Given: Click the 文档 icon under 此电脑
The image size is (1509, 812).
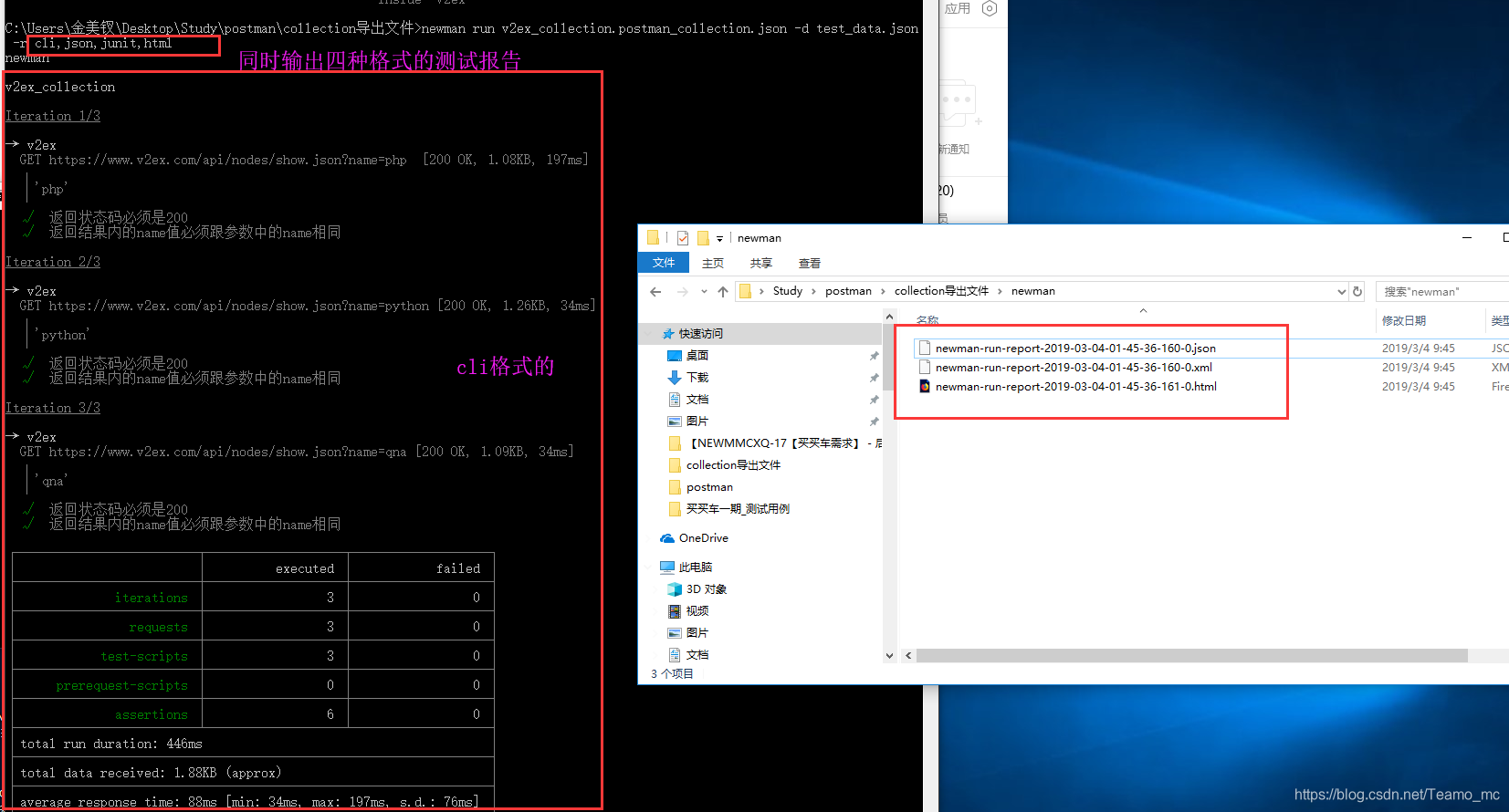Looking at the screenshot, I should click(x=675, y=655).
